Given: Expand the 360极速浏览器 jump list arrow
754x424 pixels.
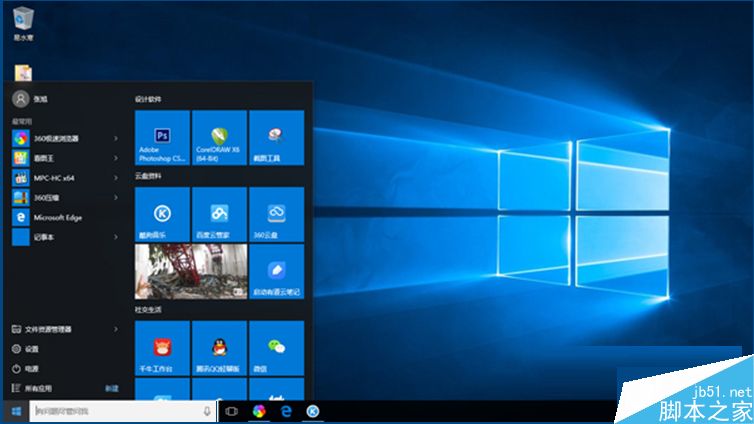Looking at the screenshot, I should [116, 138].
